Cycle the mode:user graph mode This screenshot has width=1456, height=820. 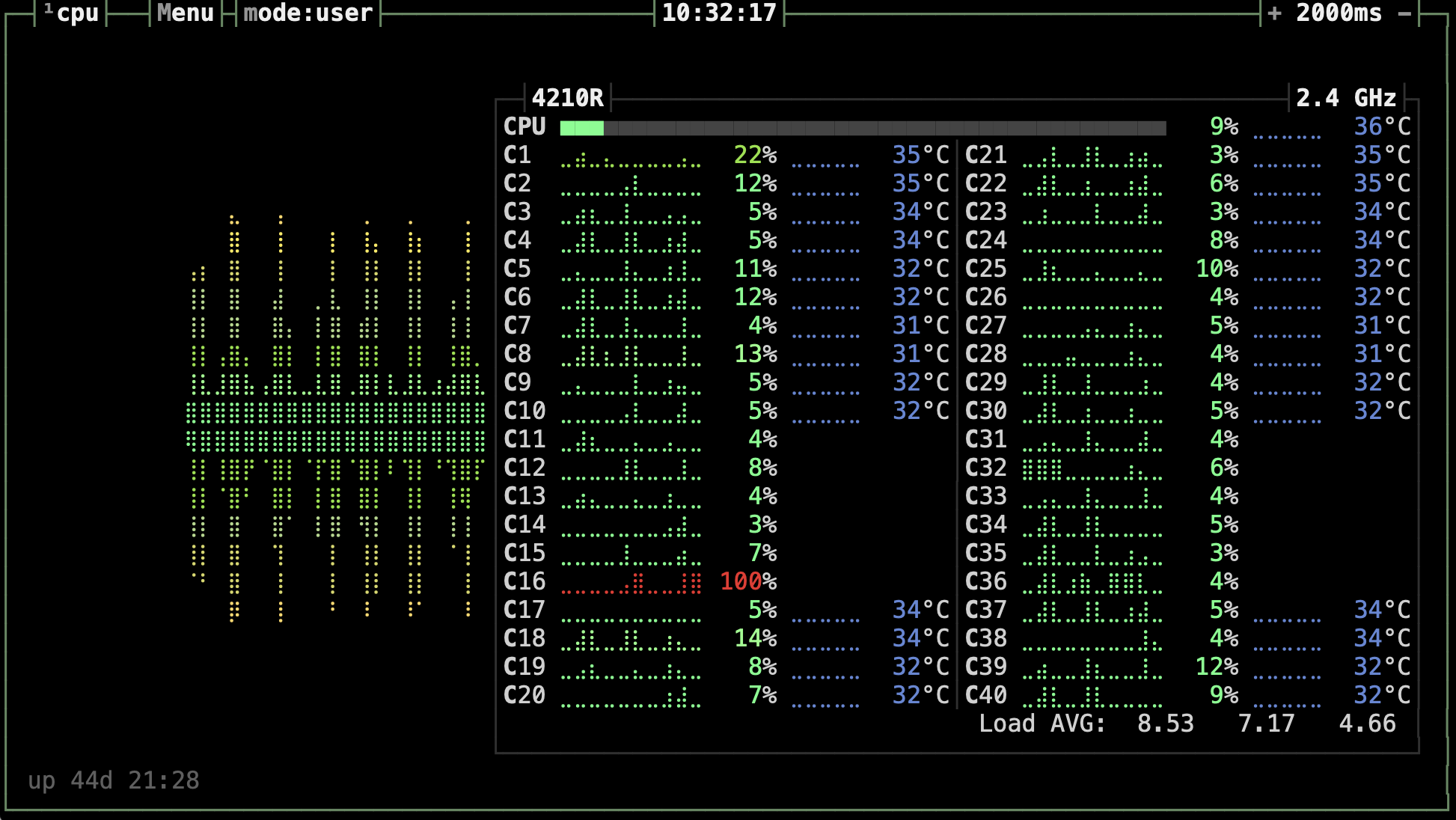(x=308, y=12)
